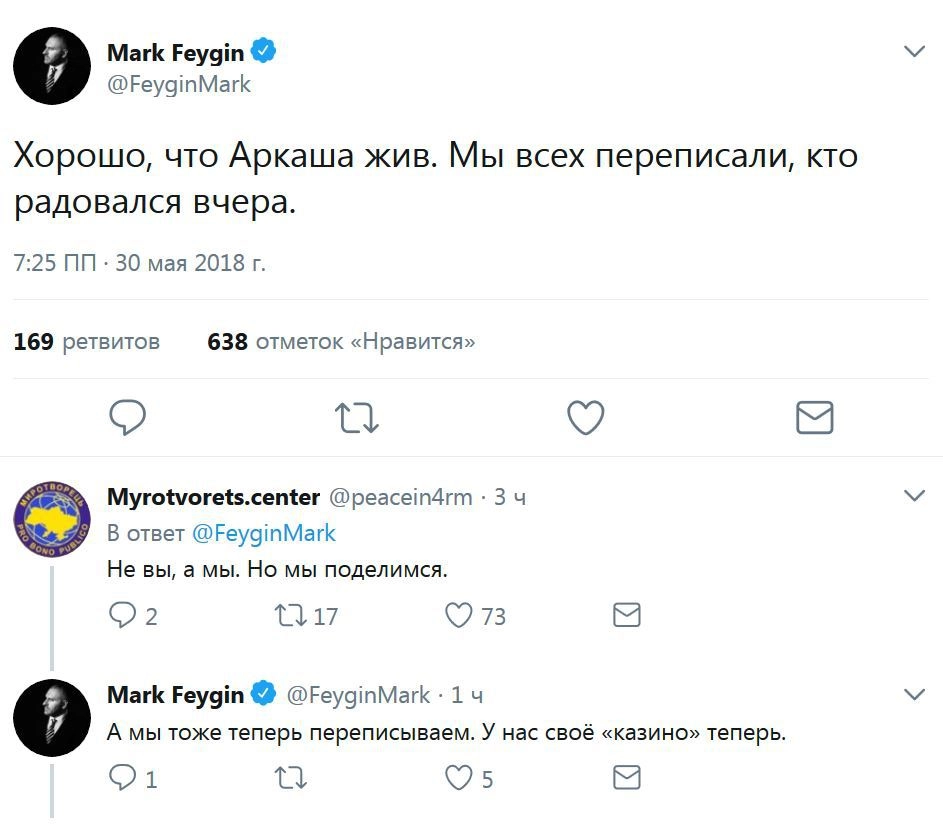View the 638 «Нравится» likes list
The height and width of the screenshot is (834, 943).
click(341, 342)
